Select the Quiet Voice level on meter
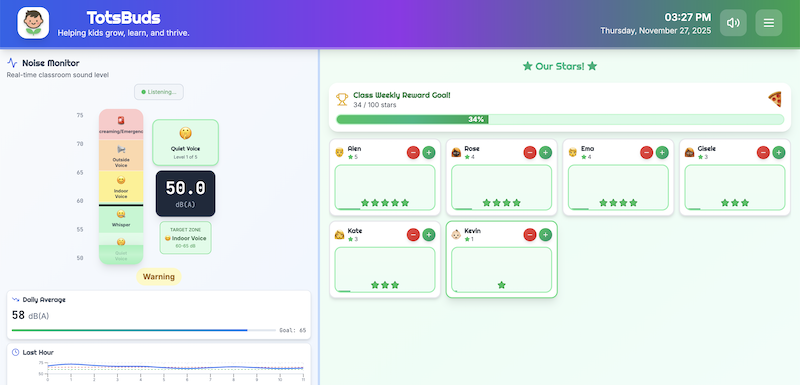800x385 pixels. click(x=121, y=249)
